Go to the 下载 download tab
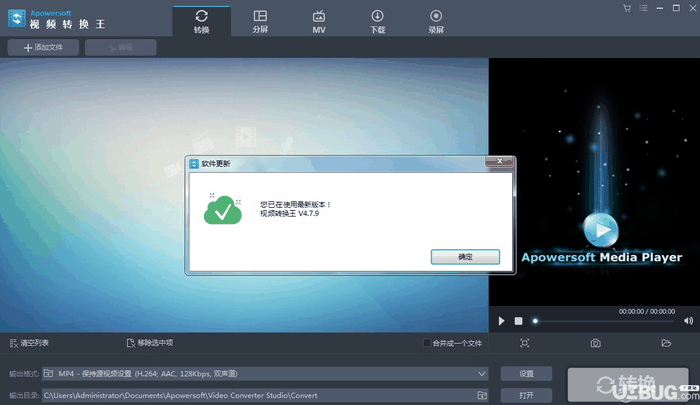The width and height of the screenshot is (700, 405). pos(377,21)
